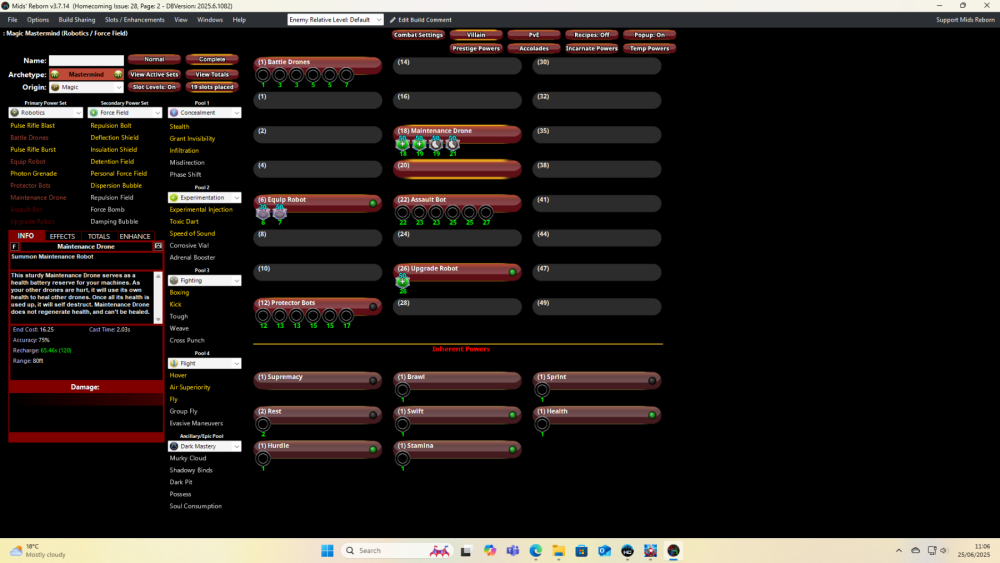Click the first enhancement icon under Equip Robot

(263, 212)
